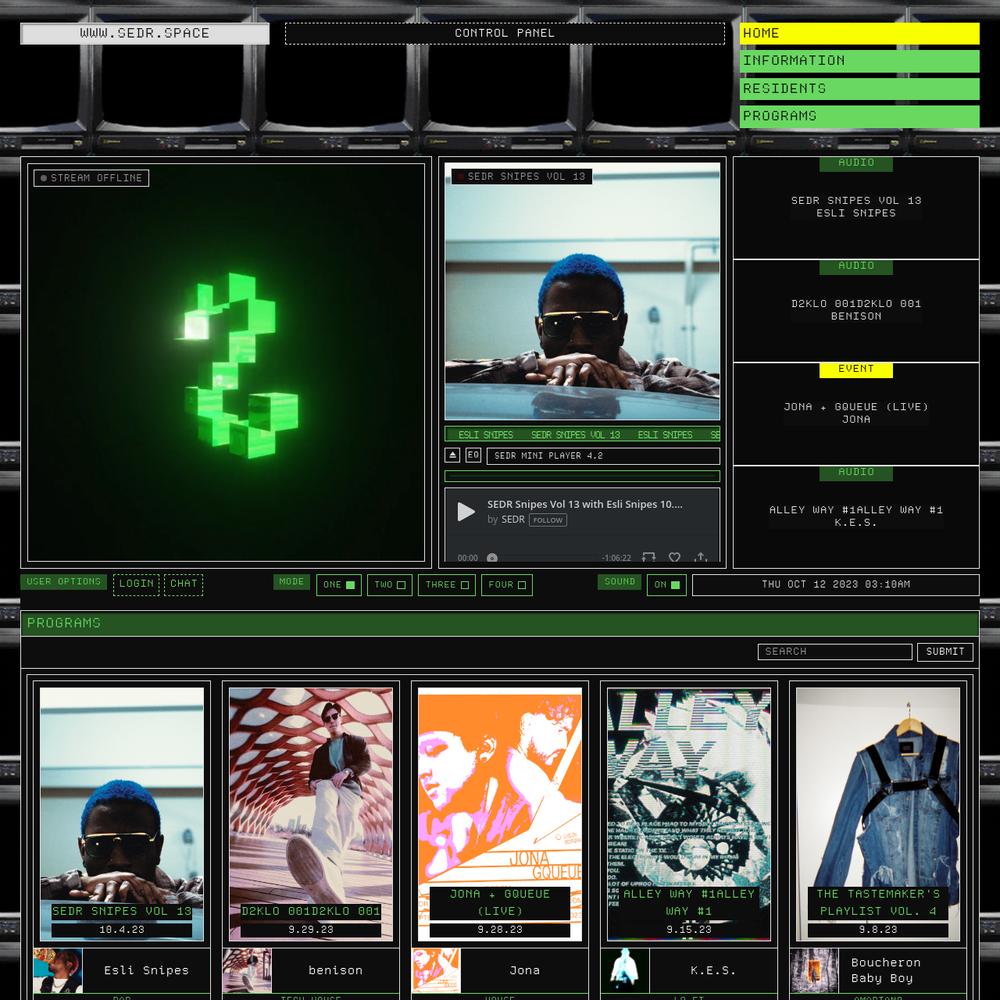Open Jona + Gqueue (Live) program card

click(x=500, y=814)
